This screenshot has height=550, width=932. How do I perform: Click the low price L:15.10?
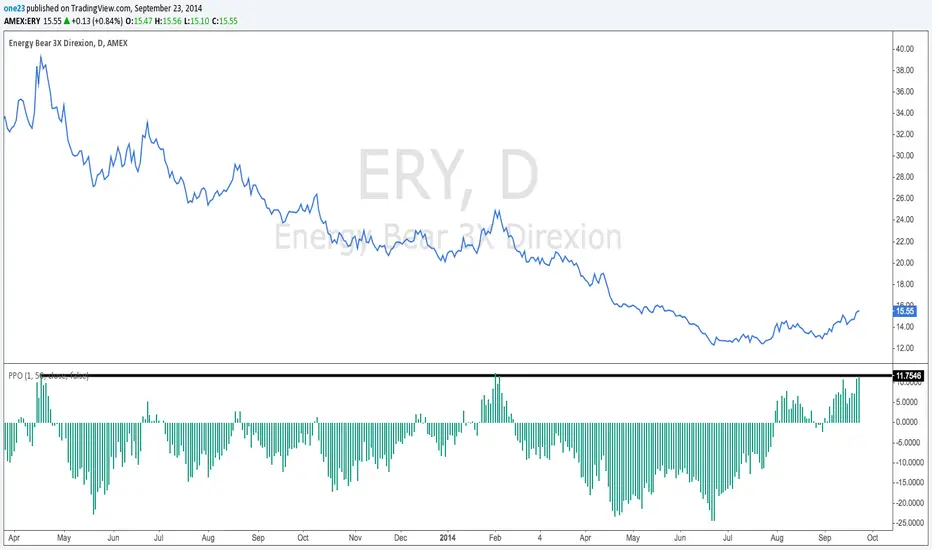click(196, 21)
